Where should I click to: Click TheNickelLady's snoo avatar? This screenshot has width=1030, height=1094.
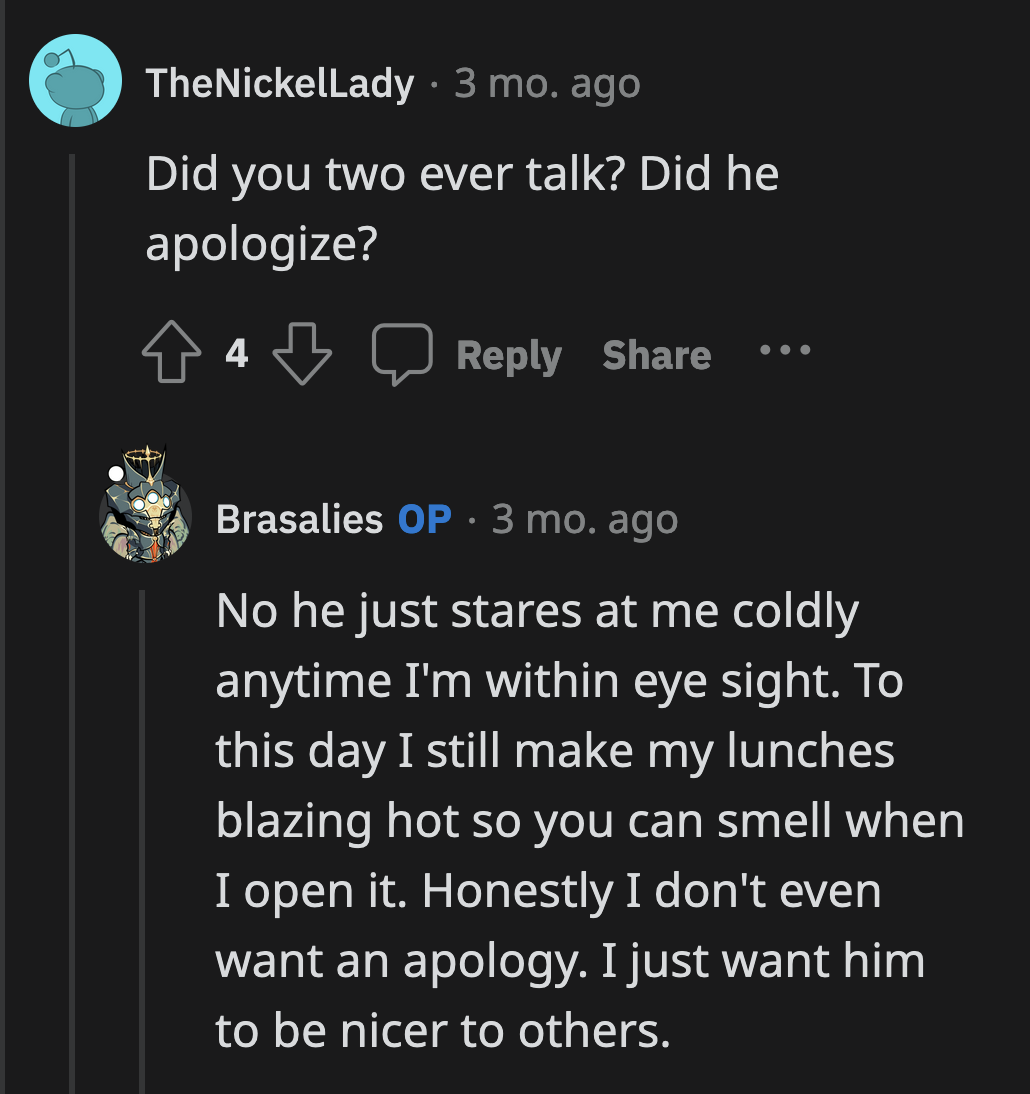75,82
